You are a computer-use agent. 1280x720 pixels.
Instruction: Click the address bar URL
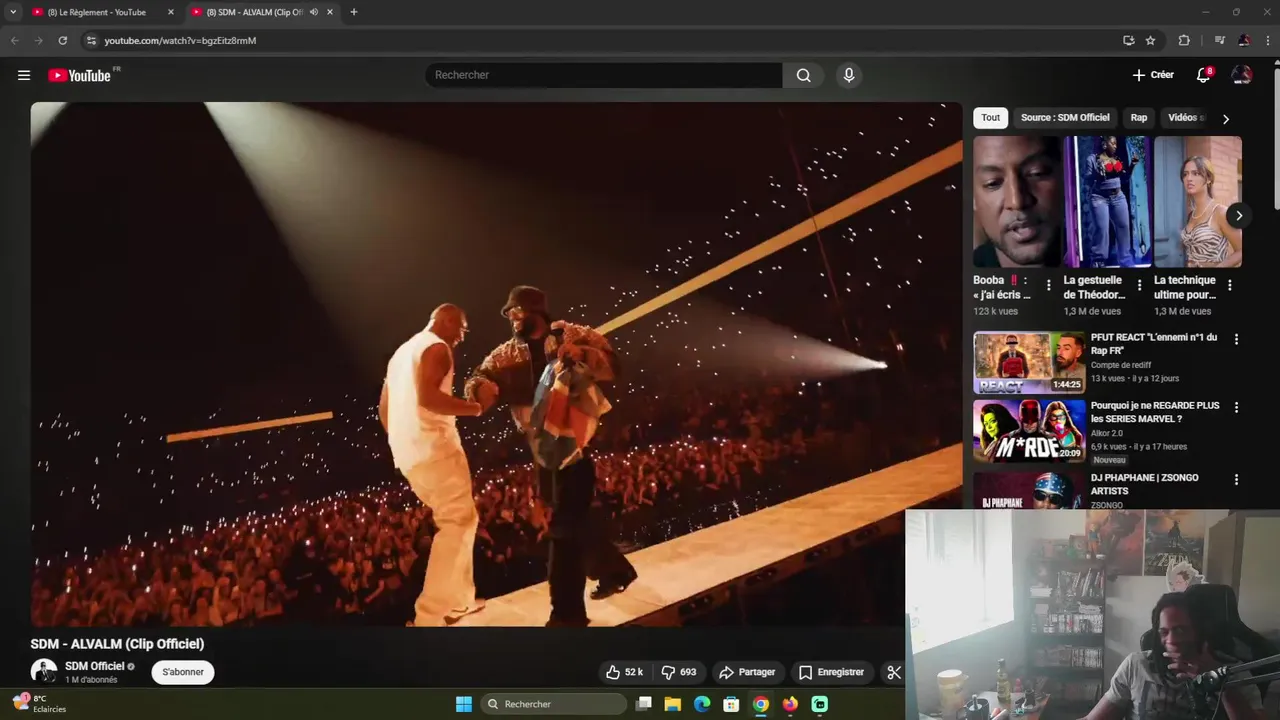click(180, 41)
